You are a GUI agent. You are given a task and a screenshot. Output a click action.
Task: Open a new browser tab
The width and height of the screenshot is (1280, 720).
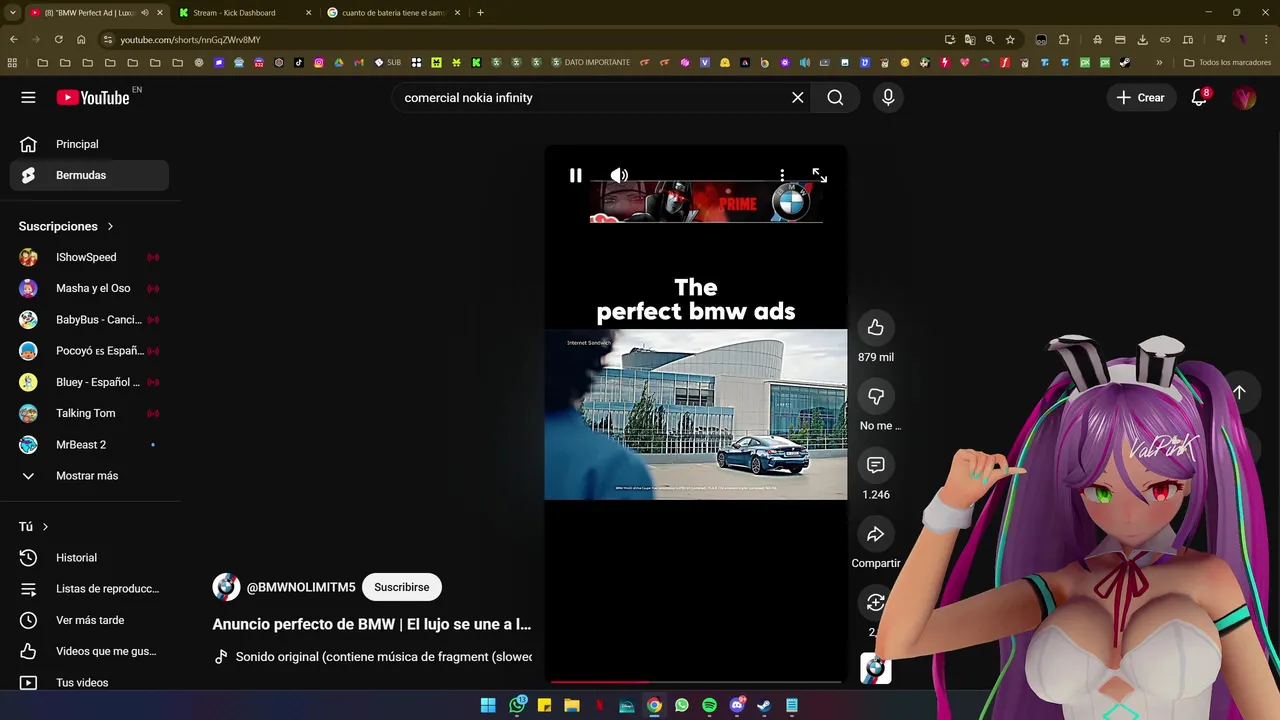click(480, 13)
